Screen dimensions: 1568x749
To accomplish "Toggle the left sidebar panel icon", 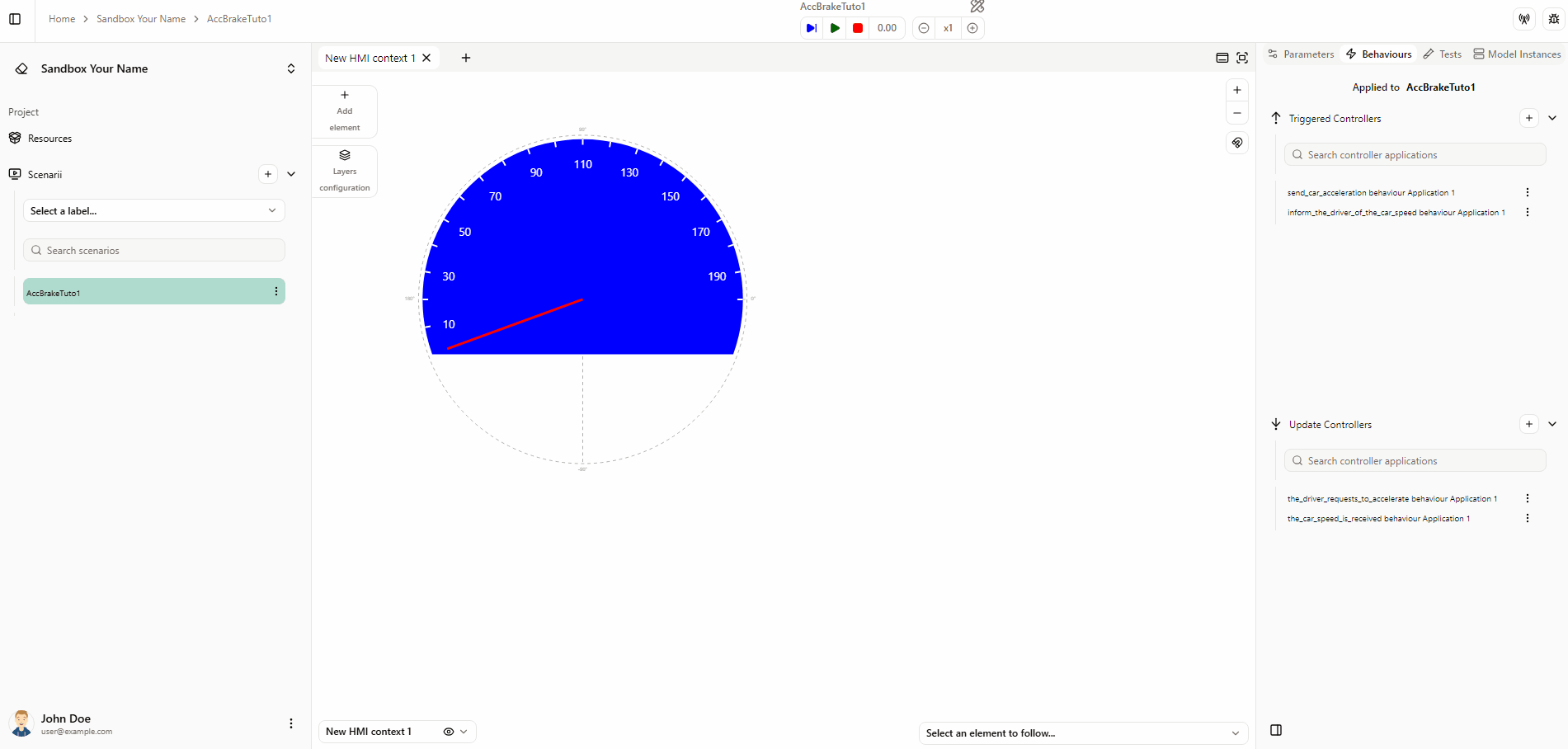I will [x=14, y=18].
